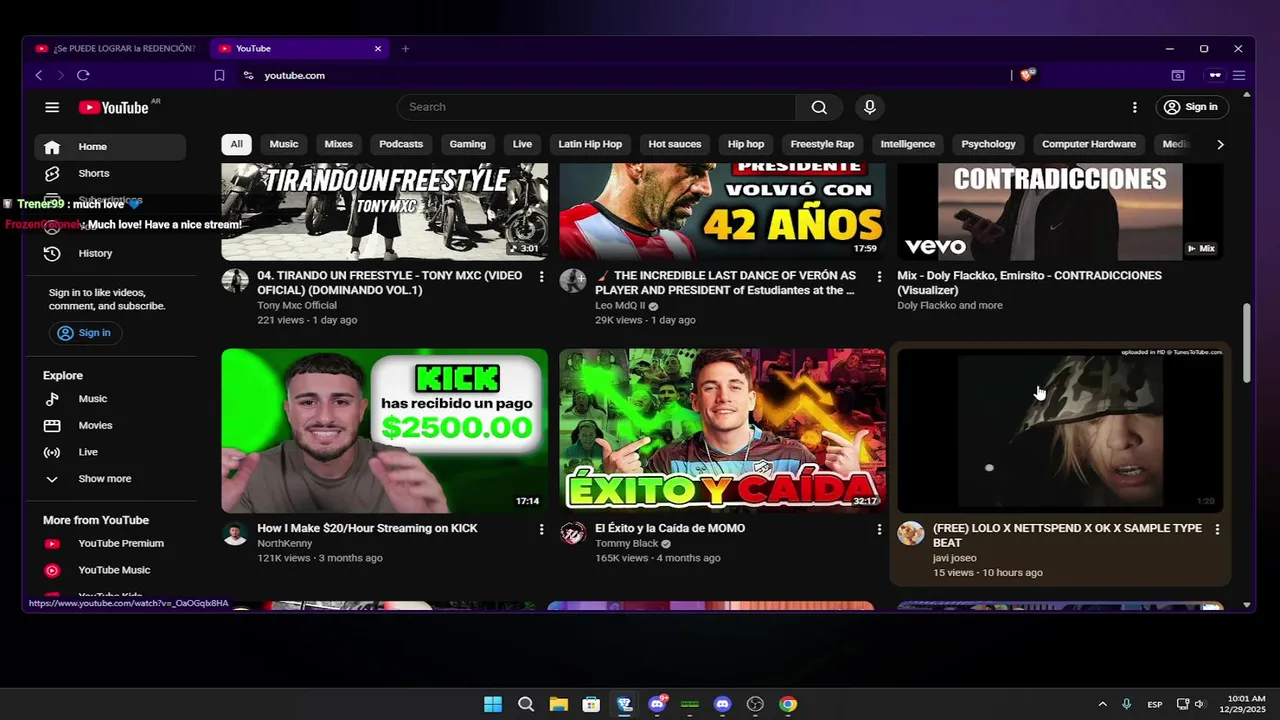Click Leo MdQ II channel name
Screen dimensions: 1280x720
pos(620,306)
